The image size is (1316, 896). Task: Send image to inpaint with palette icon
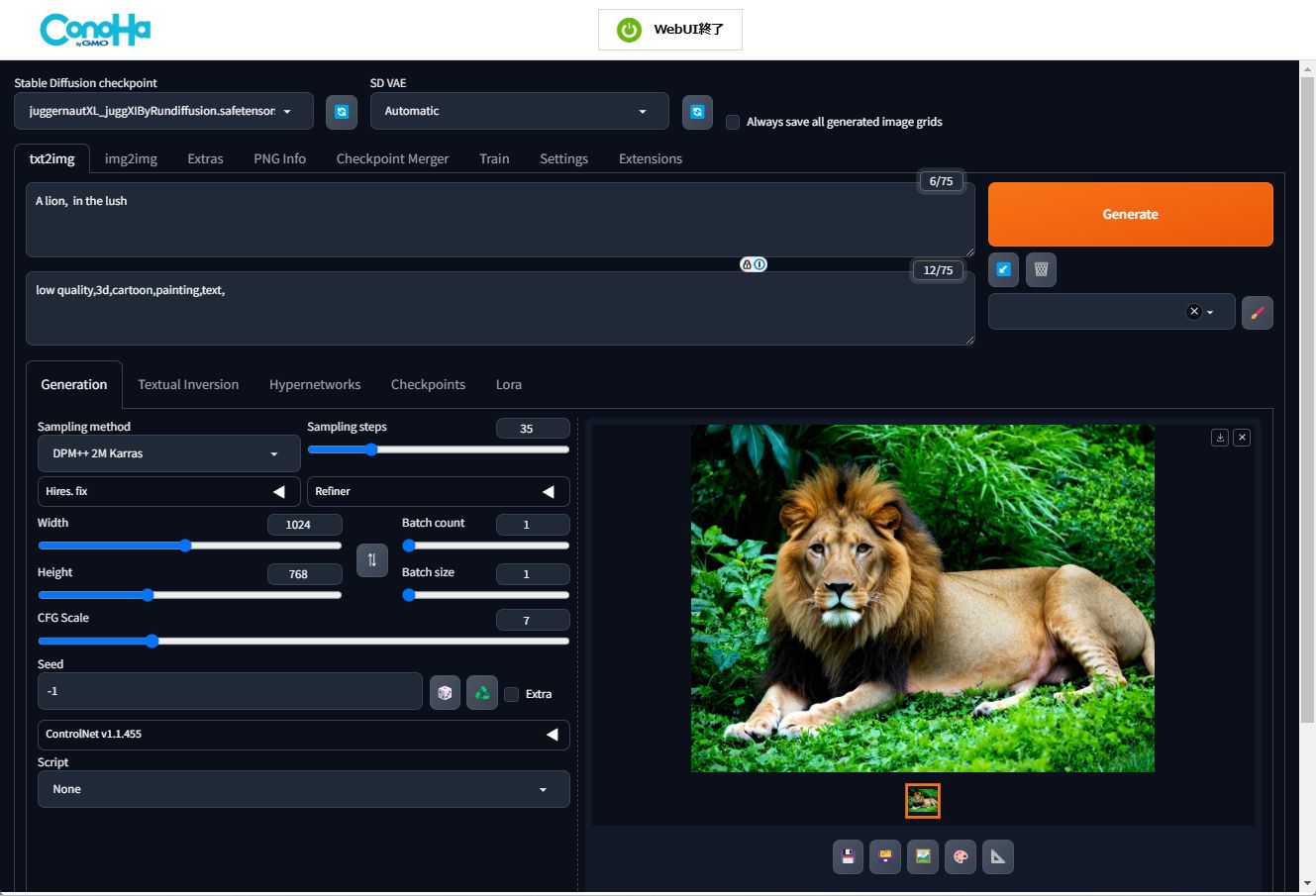[x=961, y=857]
